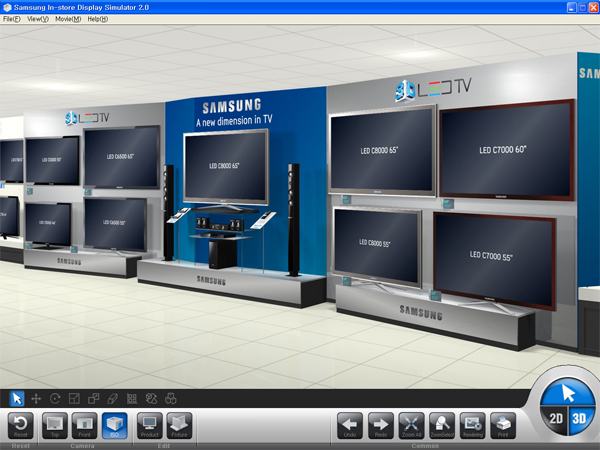Viewport: 600px width, 450px height.
Task: Close the Display Simulator window
Action: pos(593,7)
